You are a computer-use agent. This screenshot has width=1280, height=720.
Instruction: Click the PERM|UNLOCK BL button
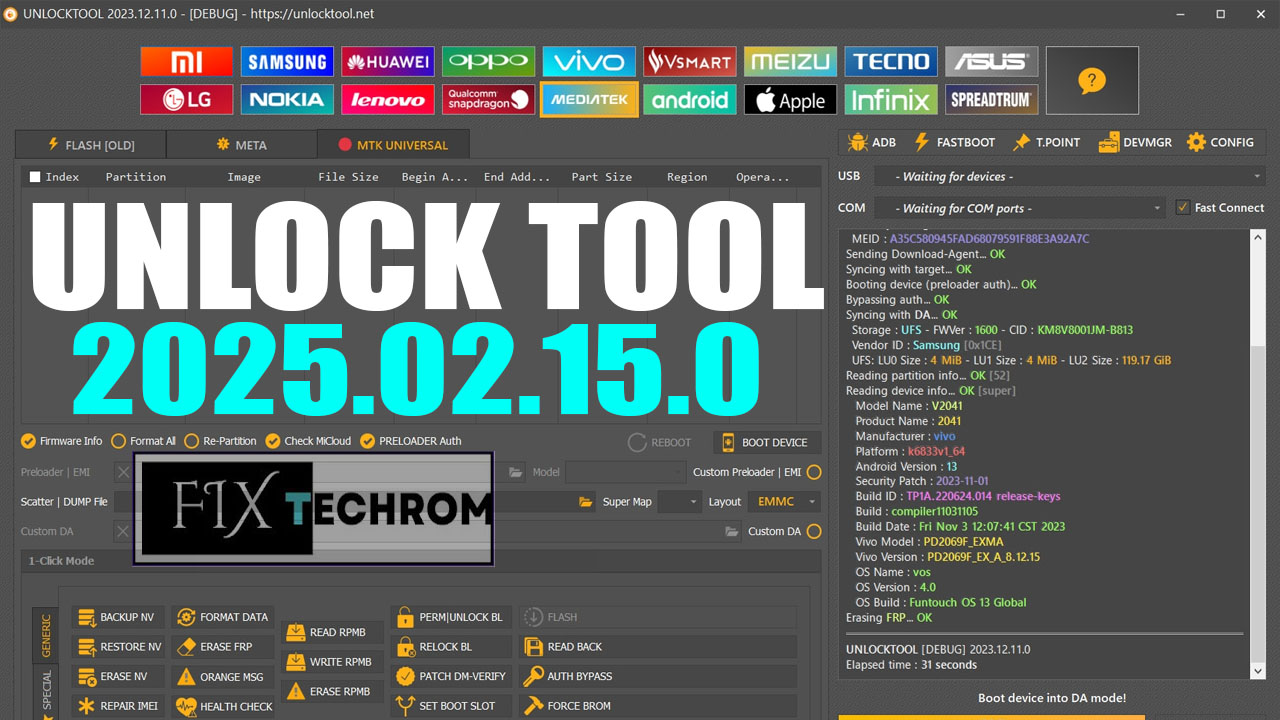(x=451, y=617)
